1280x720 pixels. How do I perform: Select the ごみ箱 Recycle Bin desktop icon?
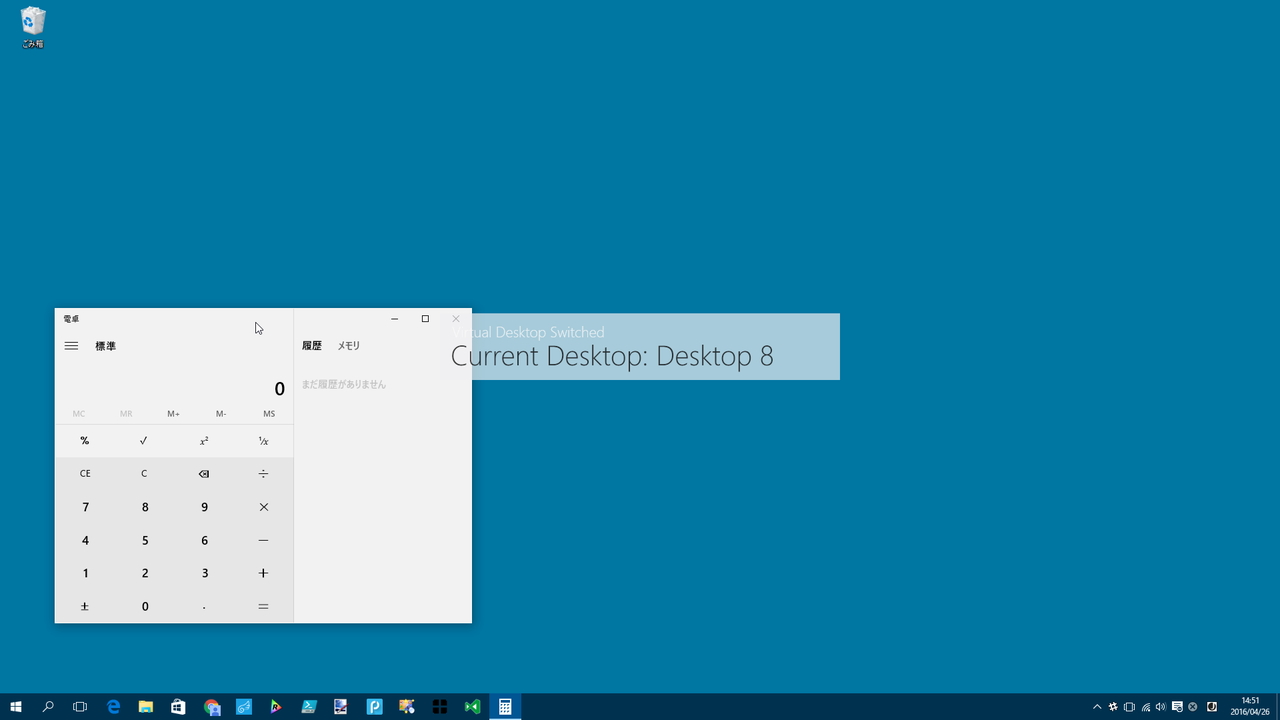pos(33,28)
